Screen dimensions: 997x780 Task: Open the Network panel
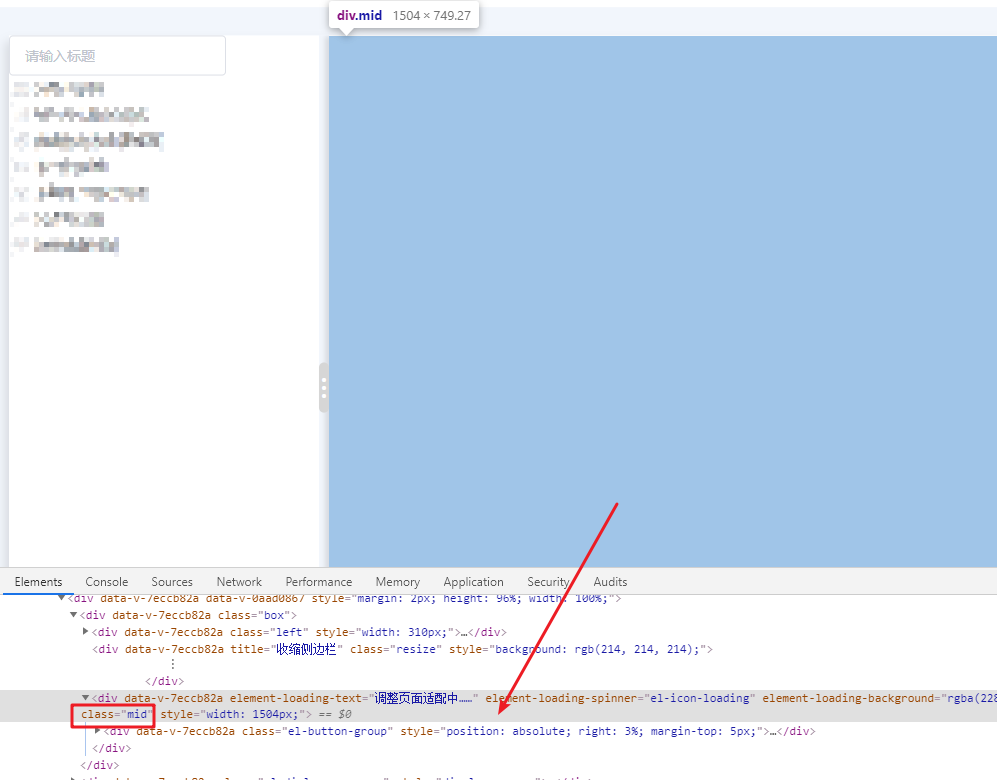(239, 581)
